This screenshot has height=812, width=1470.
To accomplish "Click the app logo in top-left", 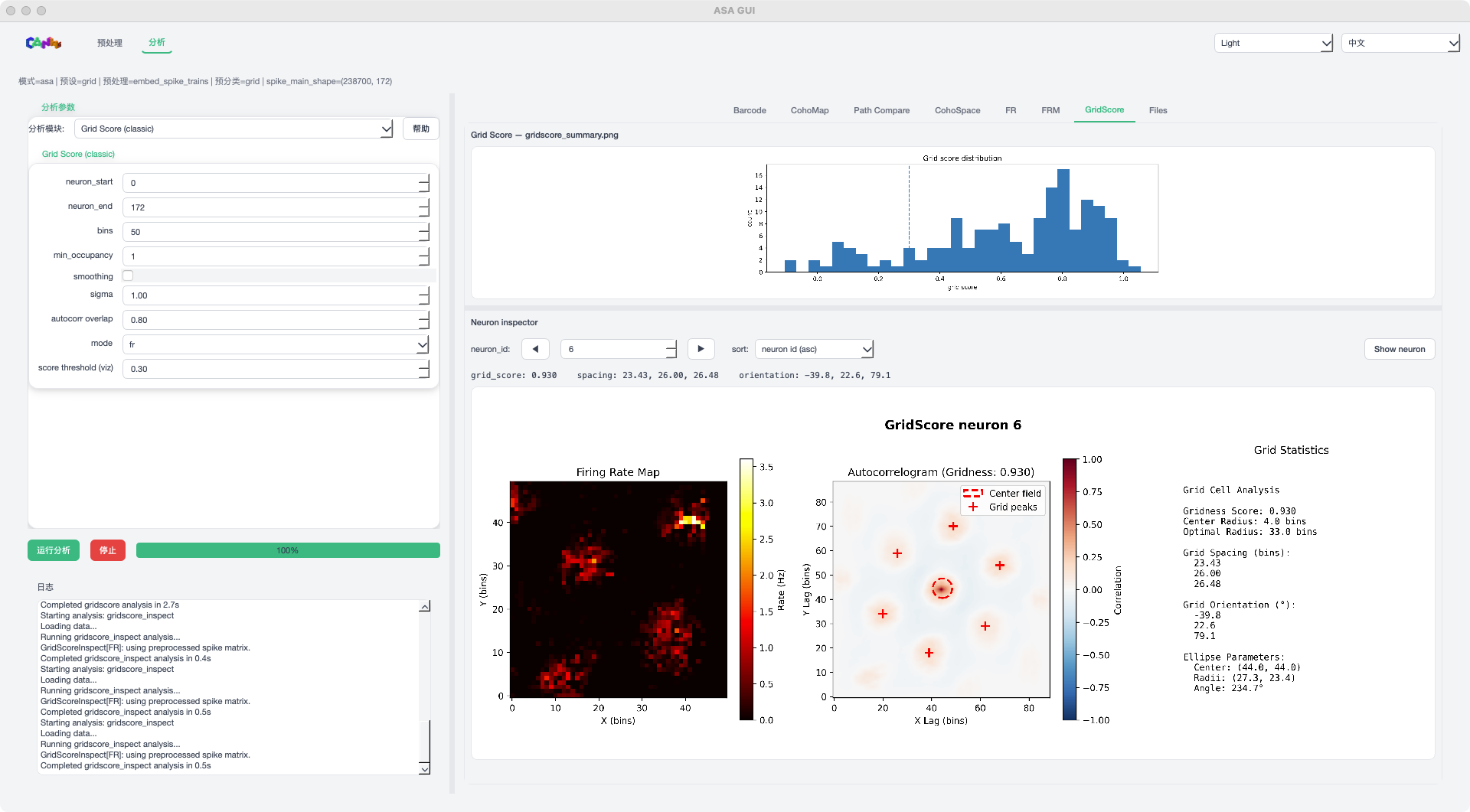I will click(43, 43).
